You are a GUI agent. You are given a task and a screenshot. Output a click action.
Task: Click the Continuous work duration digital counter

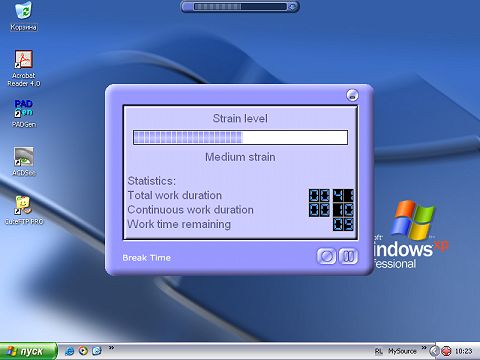(x=331, y=210)
